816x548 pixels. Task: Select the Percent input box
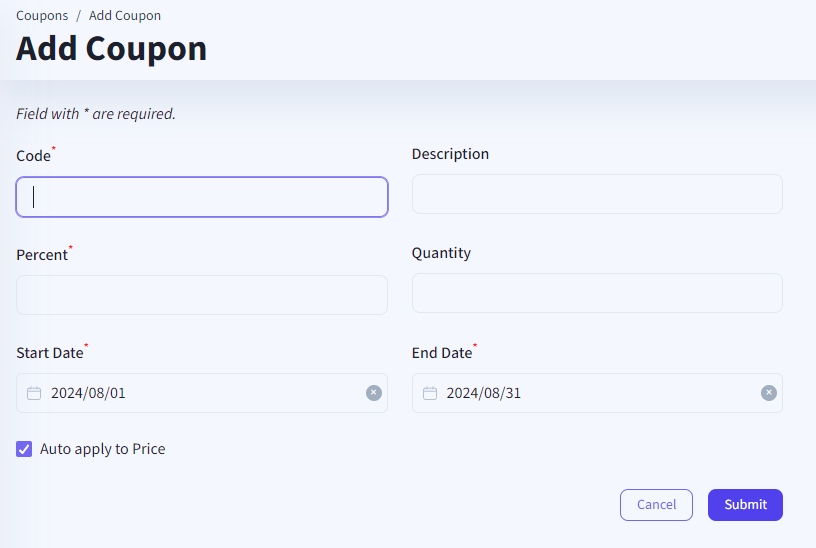[x=202, y=295]
